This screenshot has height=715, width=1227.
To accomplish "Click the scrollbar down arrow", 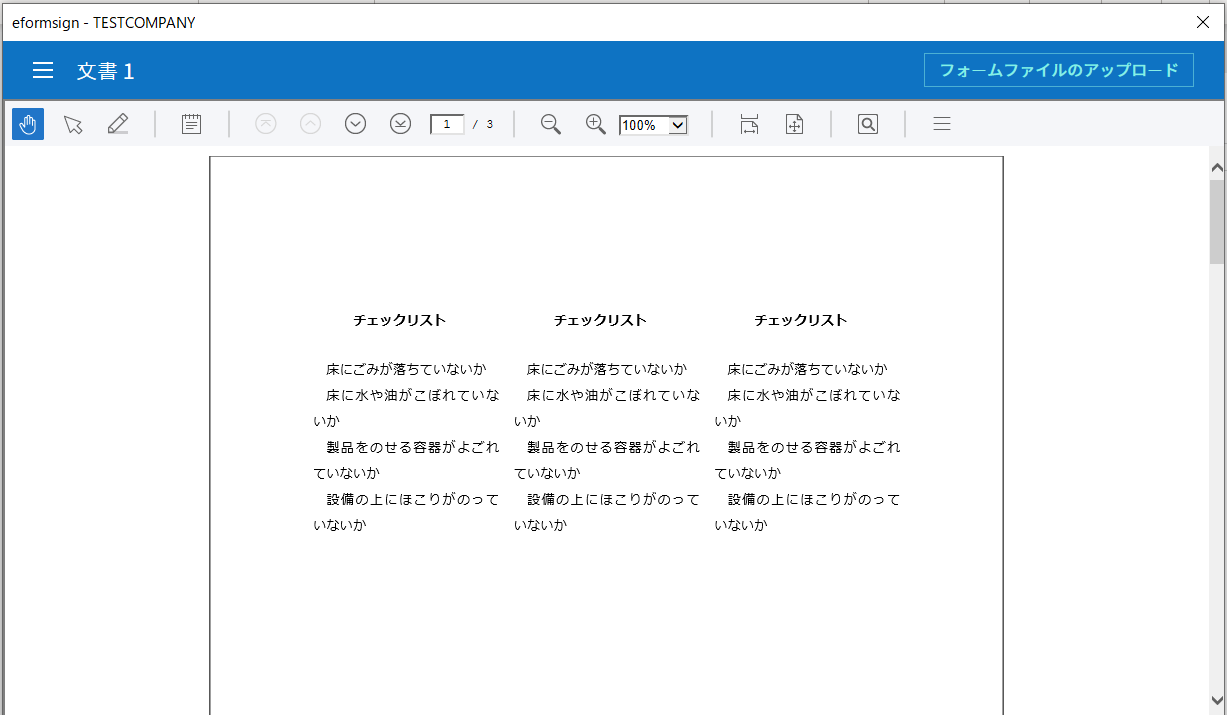I will click(1217, 701).
